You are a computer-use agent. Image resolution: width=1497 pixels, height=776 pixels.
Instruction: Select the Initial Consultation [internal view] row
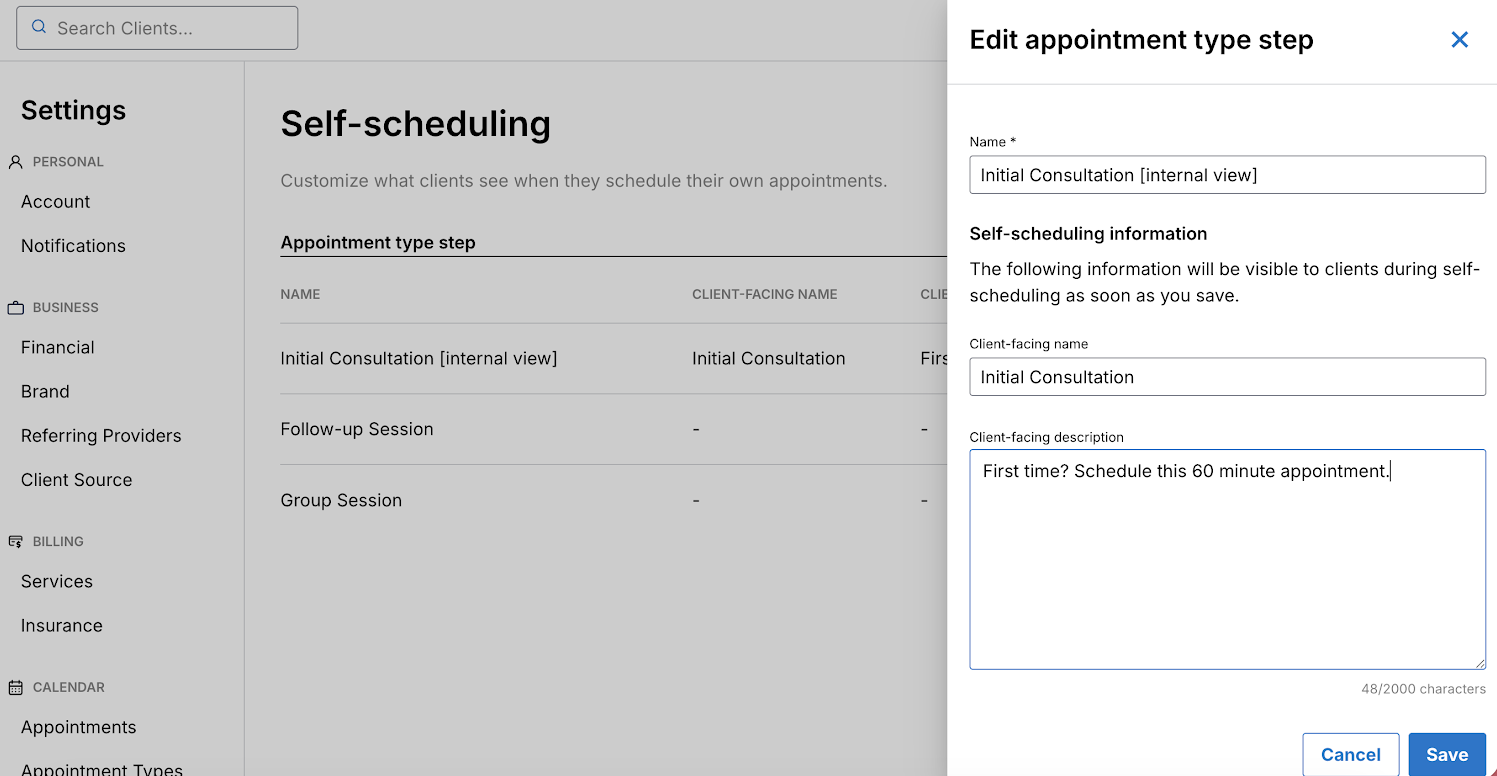coord(613,358)
